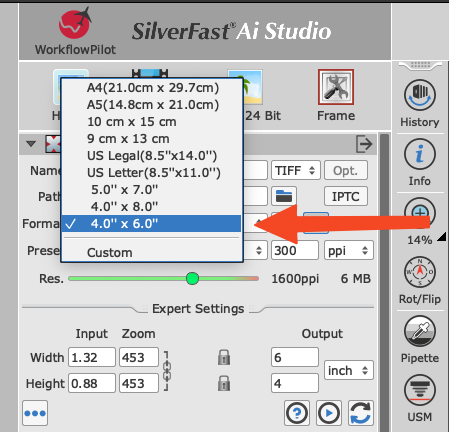449x432 pixels.
Task: Click the small triangle beside 14%
Action: click(x=442, y=237)
